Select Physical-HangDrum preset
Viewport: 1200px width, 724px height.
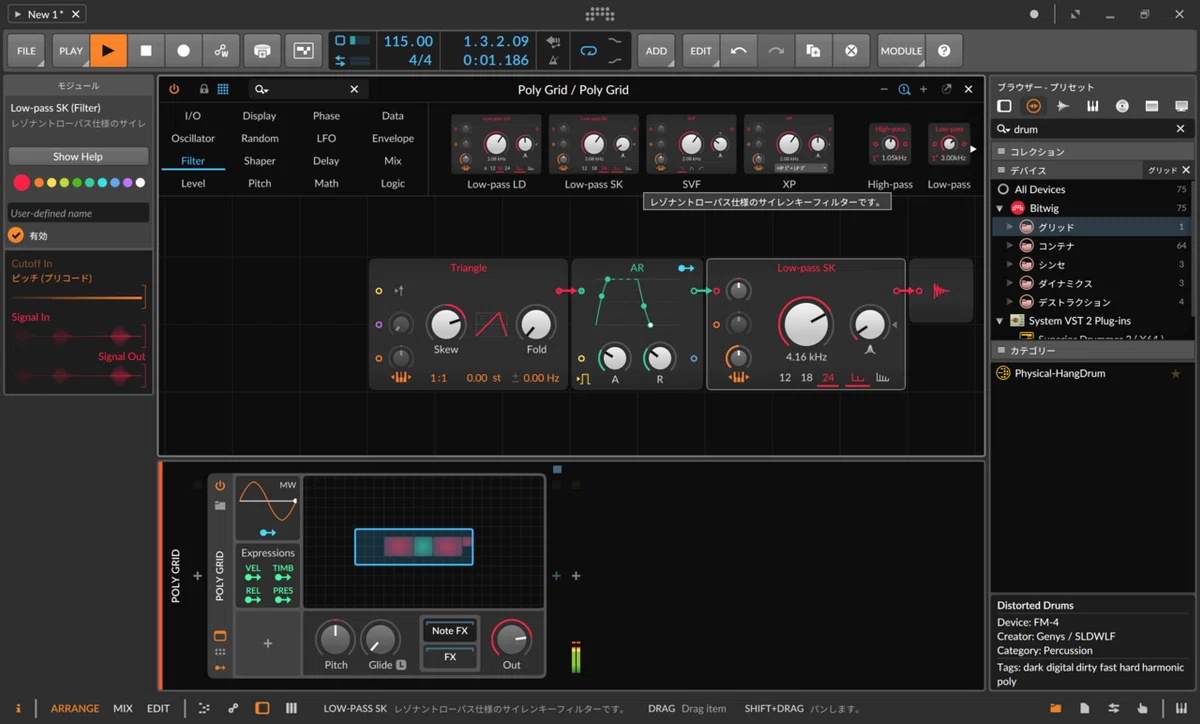[1059, 373]
